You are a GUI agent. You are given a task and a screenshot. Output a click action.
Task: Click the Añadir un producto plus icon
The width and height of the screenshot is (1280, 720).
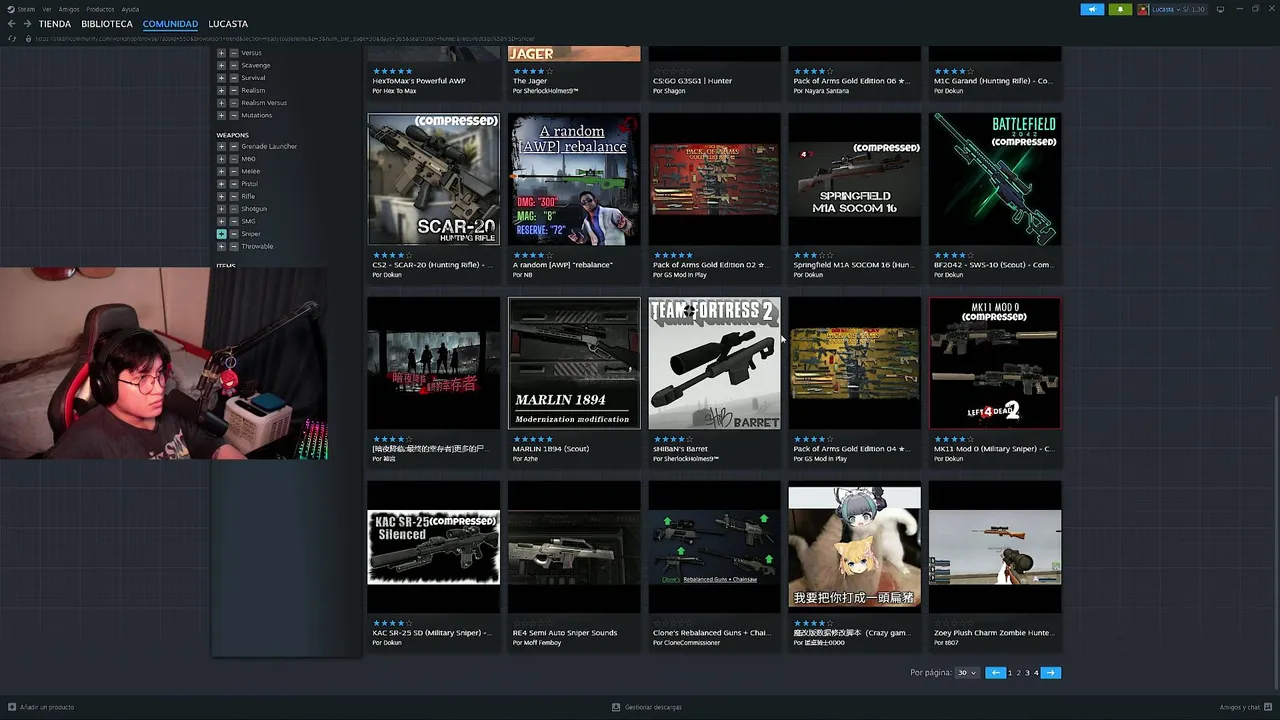point(12,707)
